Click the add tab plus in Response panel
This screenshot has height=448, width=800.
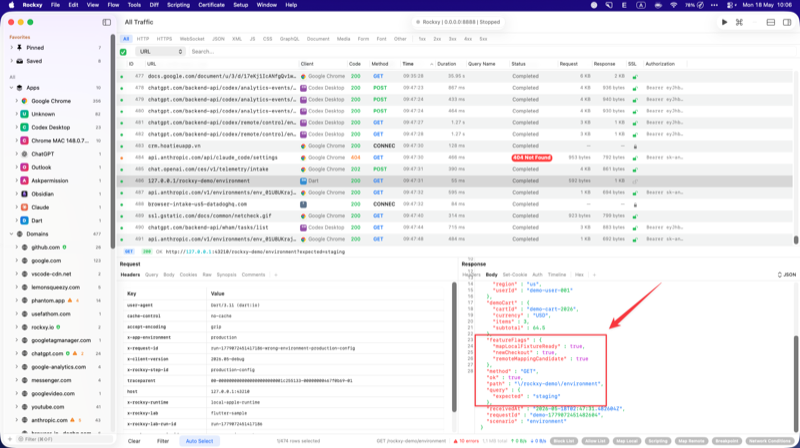(x=594, y=275)
